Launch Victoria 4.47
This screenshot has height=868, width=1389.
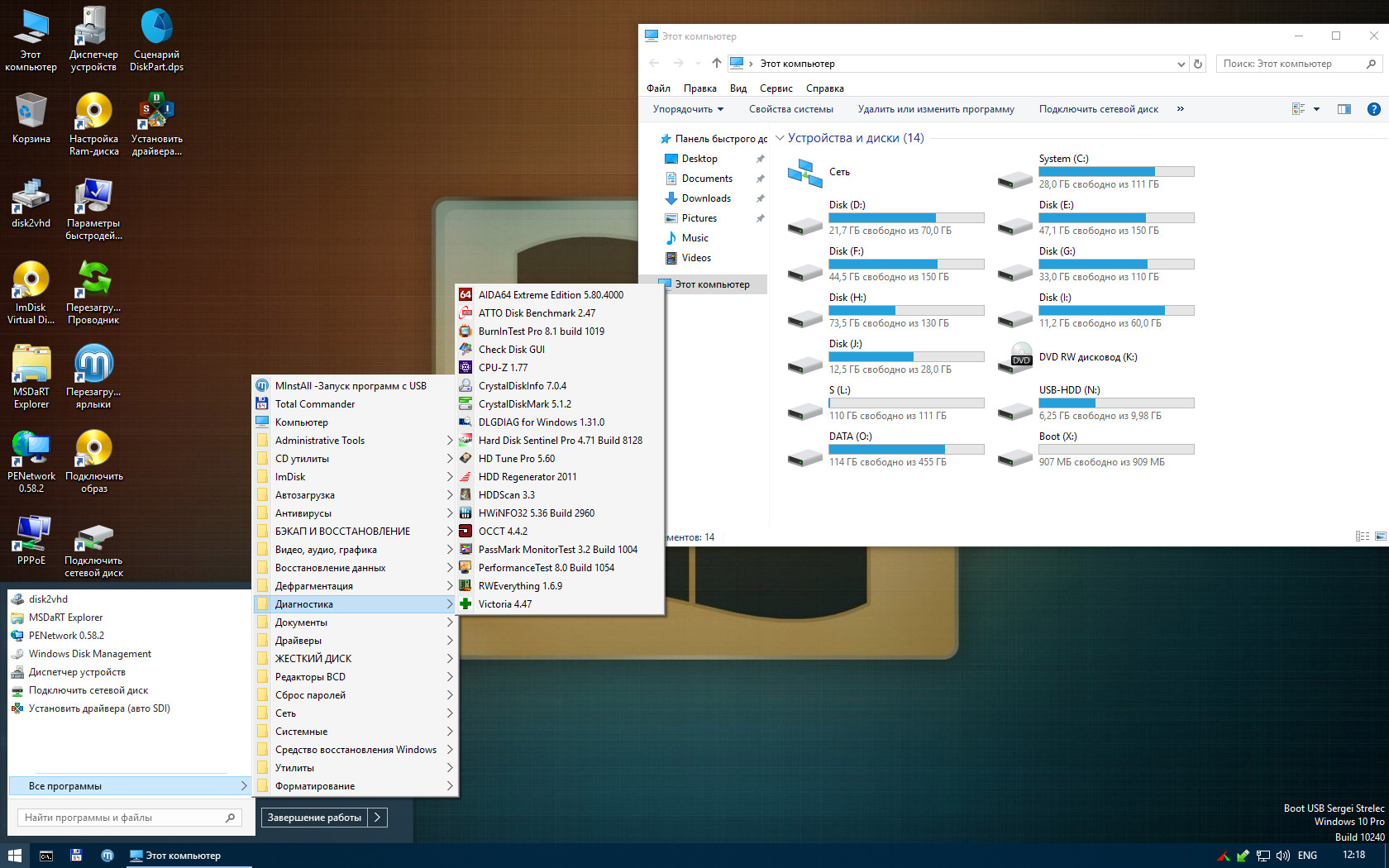tap(560, 604)
